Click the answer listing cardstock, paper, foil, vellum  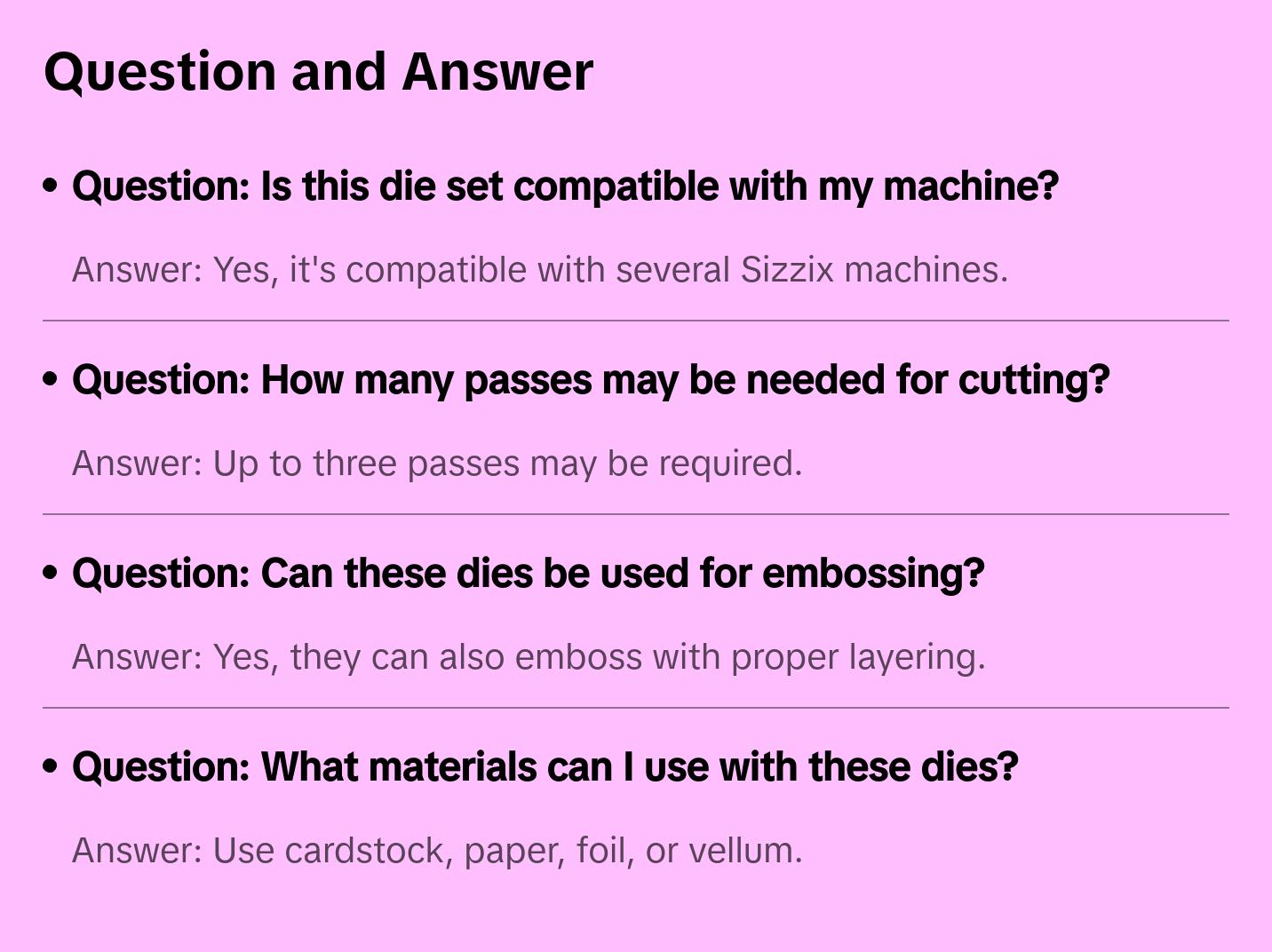point(437,851)
